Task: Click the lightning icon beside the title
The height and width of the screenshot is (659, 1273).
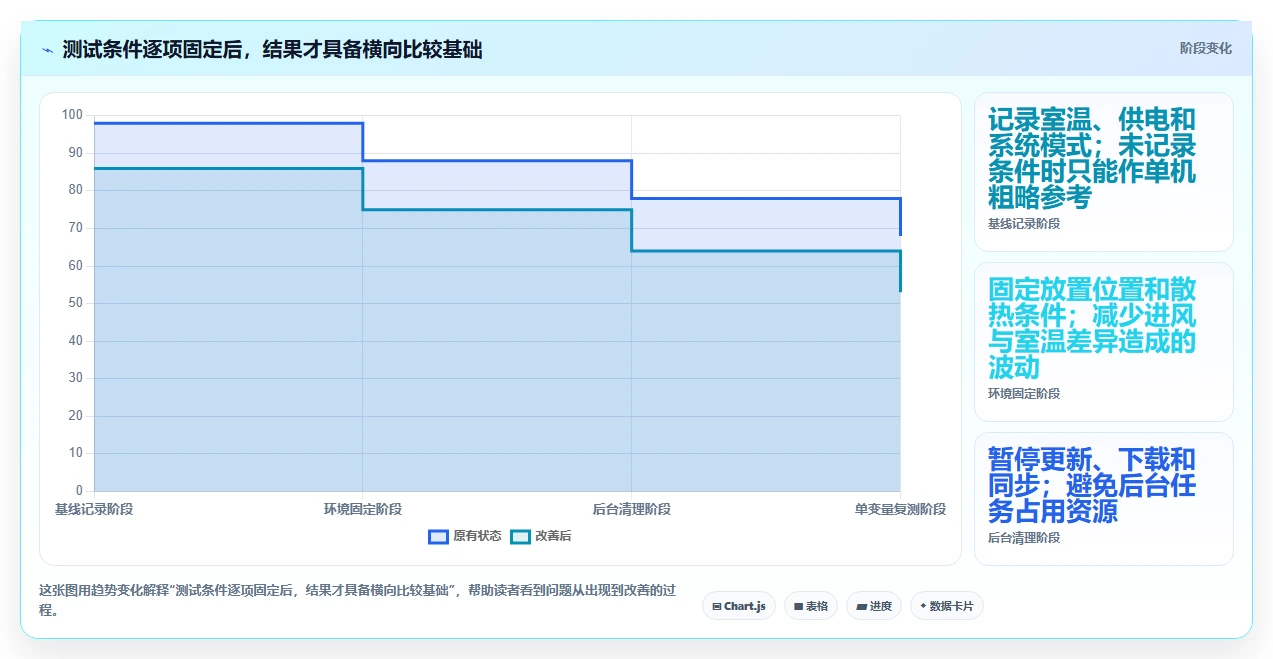Action: [47, 49]
